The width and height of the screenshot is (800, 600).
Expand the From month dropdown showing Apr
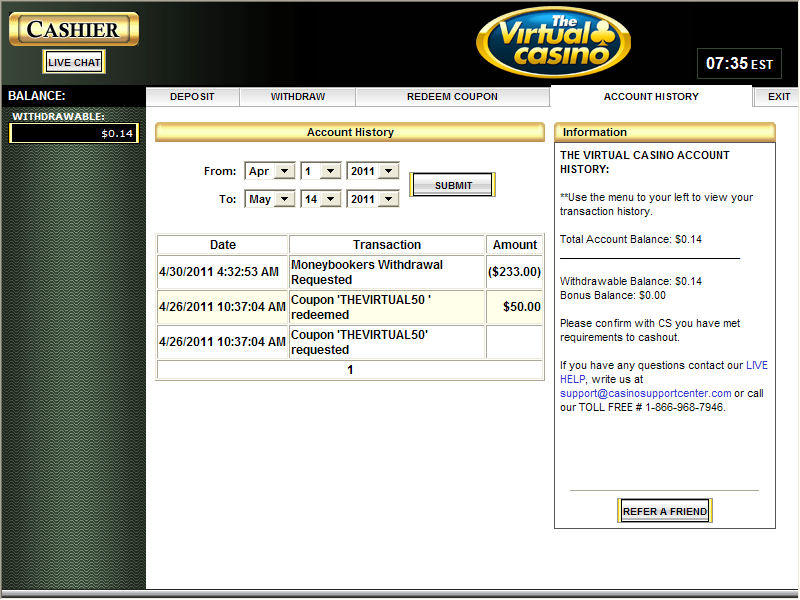coord(270,171)
